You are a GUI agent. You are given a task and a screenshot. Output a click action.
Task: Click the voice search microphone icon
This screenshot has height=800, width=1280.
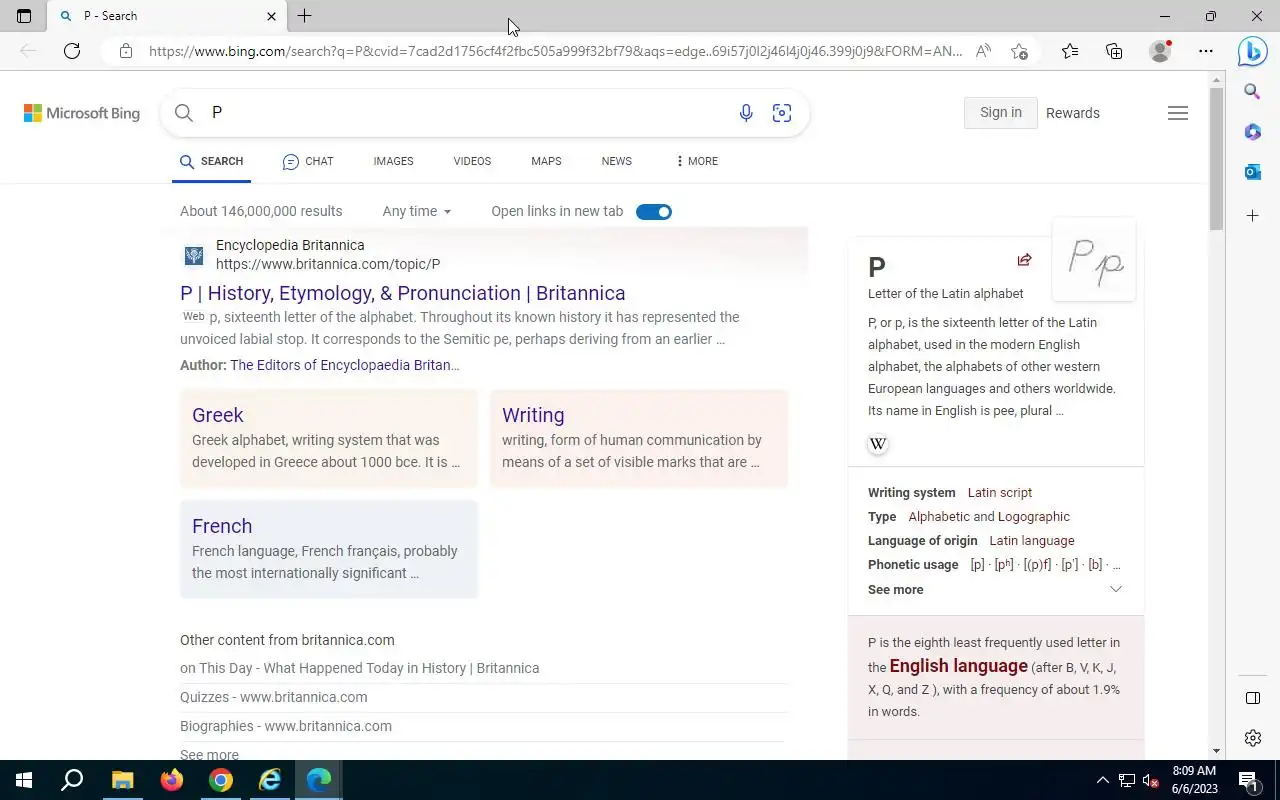point(746,113)
